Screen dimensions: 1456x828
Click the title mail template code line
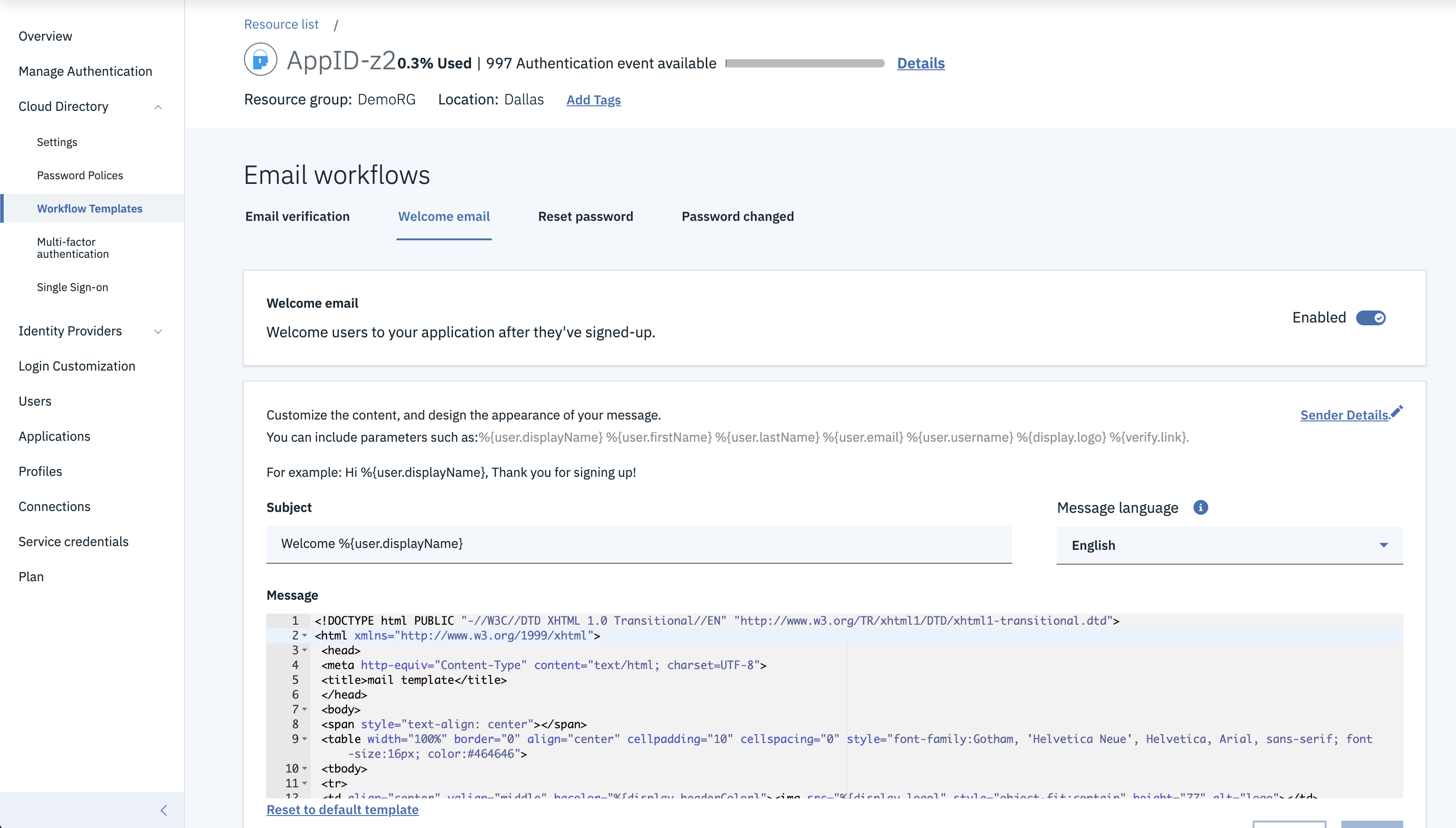(414, 680)
